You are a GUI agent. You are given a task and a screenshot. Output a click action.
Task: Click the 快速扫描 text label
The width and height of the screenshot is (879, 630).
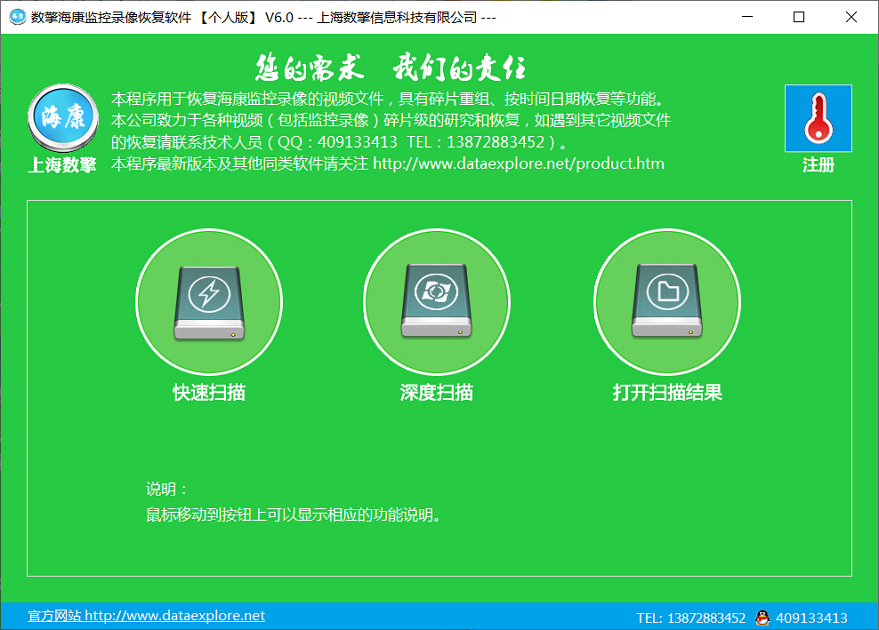tap(209, 392)
